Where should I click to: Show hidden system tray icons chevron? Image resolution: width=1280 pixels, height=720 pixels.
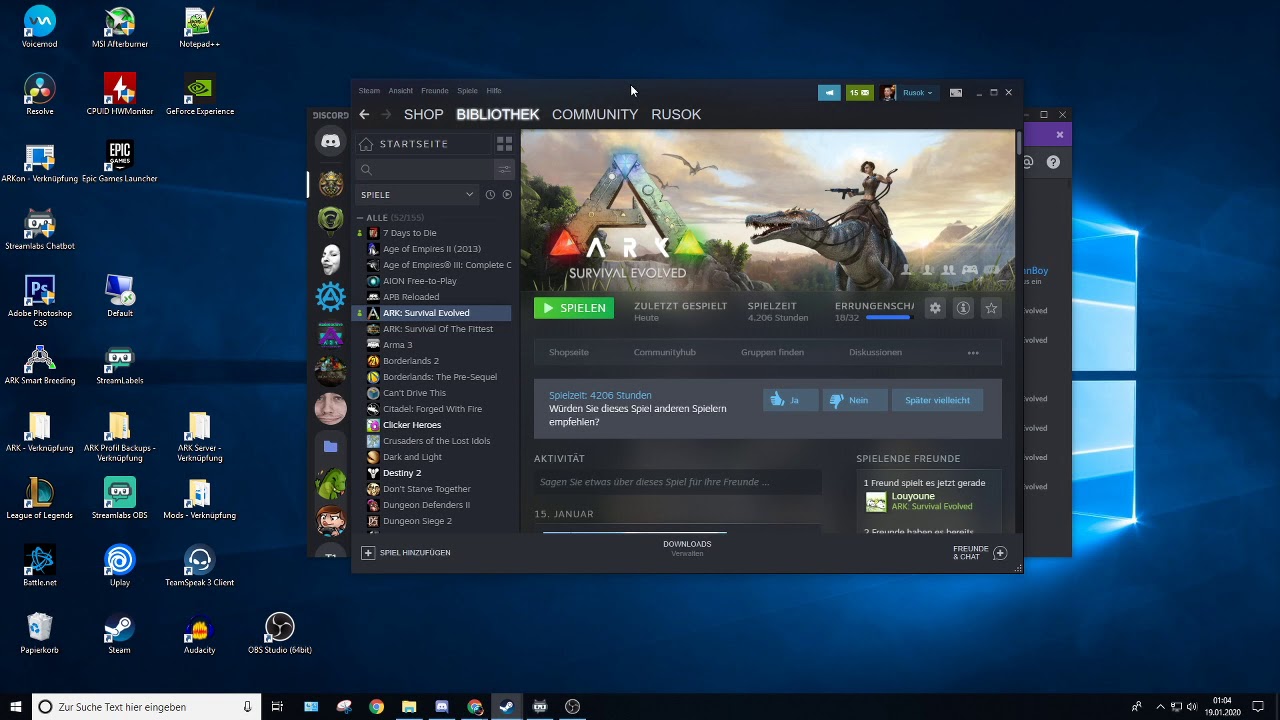click(x=1160, y=707)
